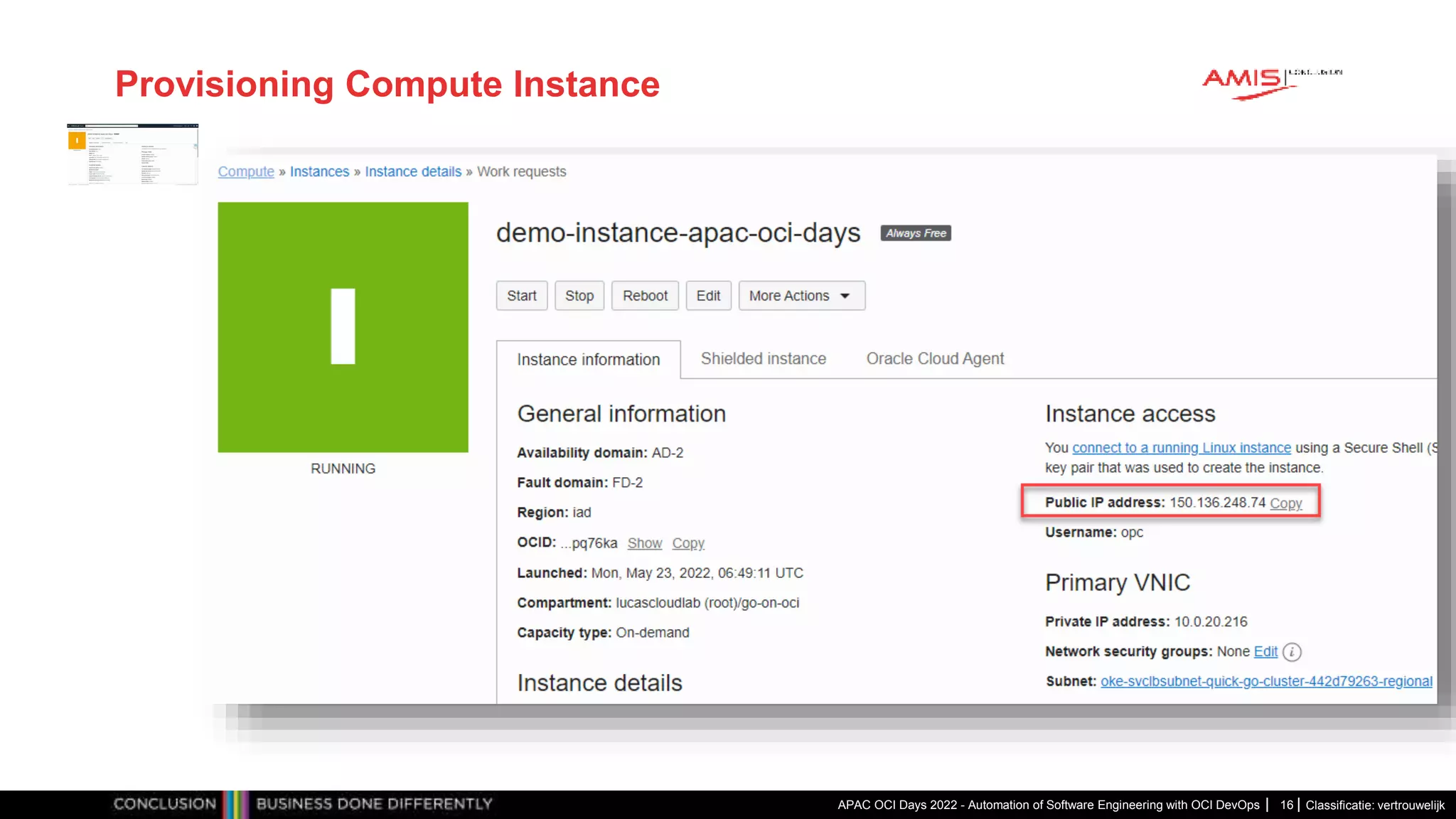Copy the OCID value
1456x819 pixels.
[x=688, y=543]
